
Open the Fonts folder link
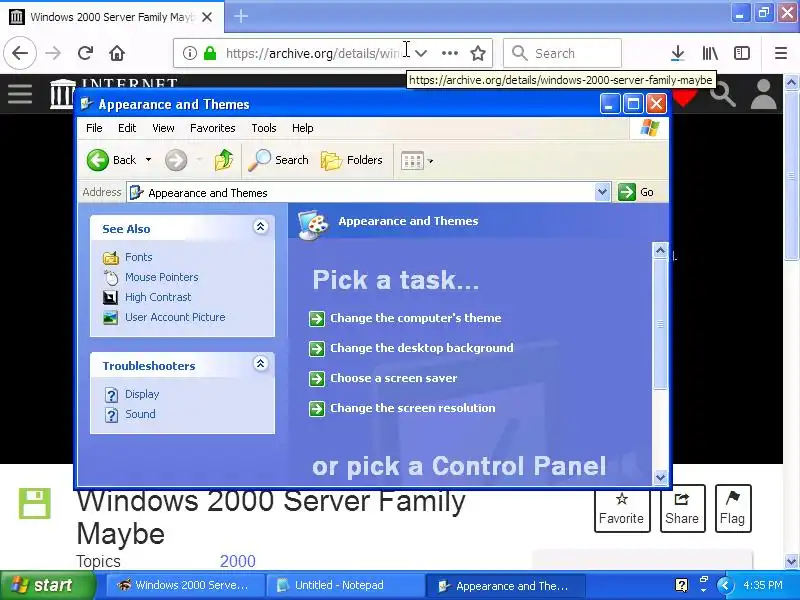pyautogui.click(x=138, y=257)
